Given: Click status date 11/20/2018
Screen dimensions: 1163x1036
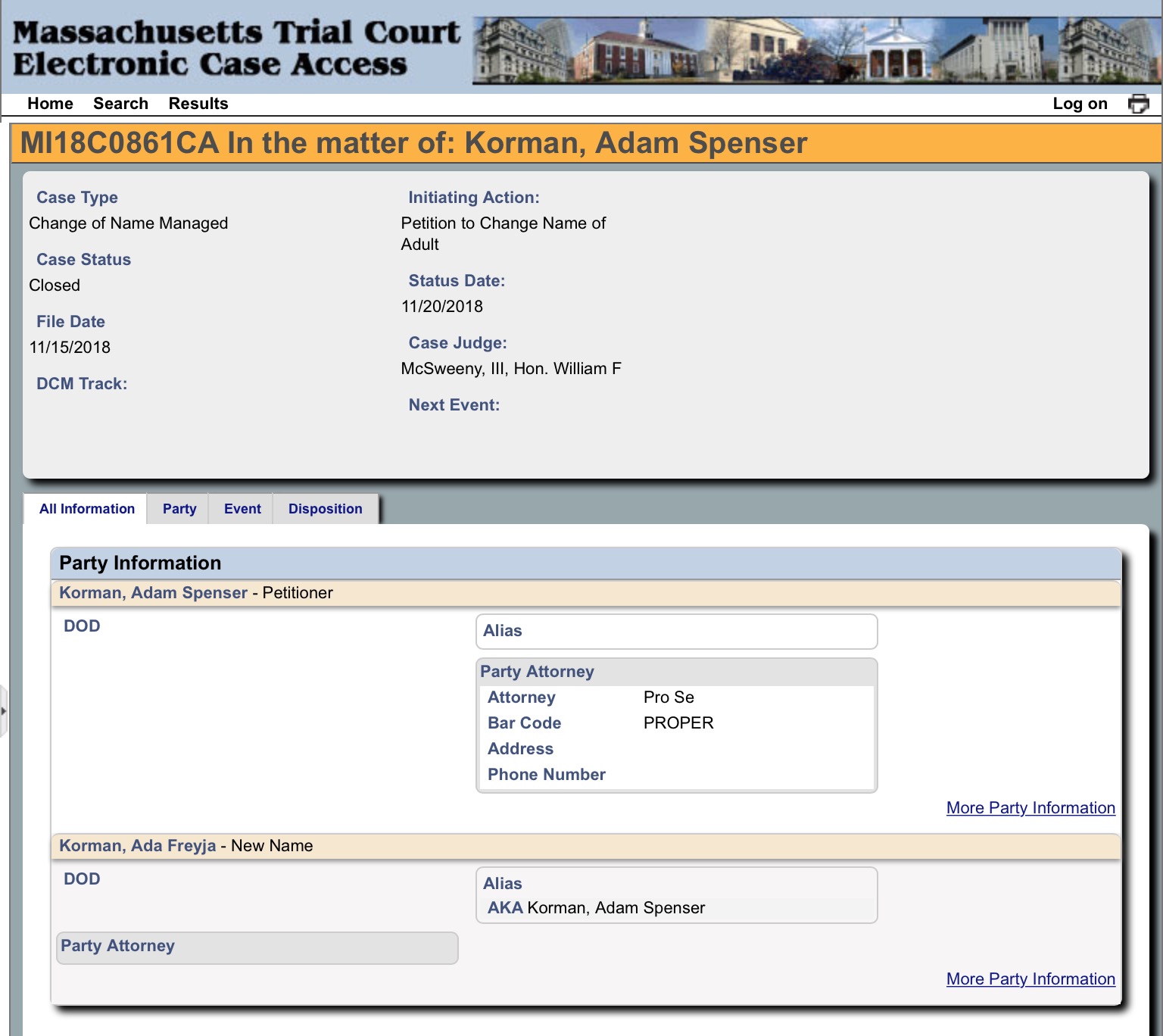Looking at the screenshot, I should click(x=442, y=307).
